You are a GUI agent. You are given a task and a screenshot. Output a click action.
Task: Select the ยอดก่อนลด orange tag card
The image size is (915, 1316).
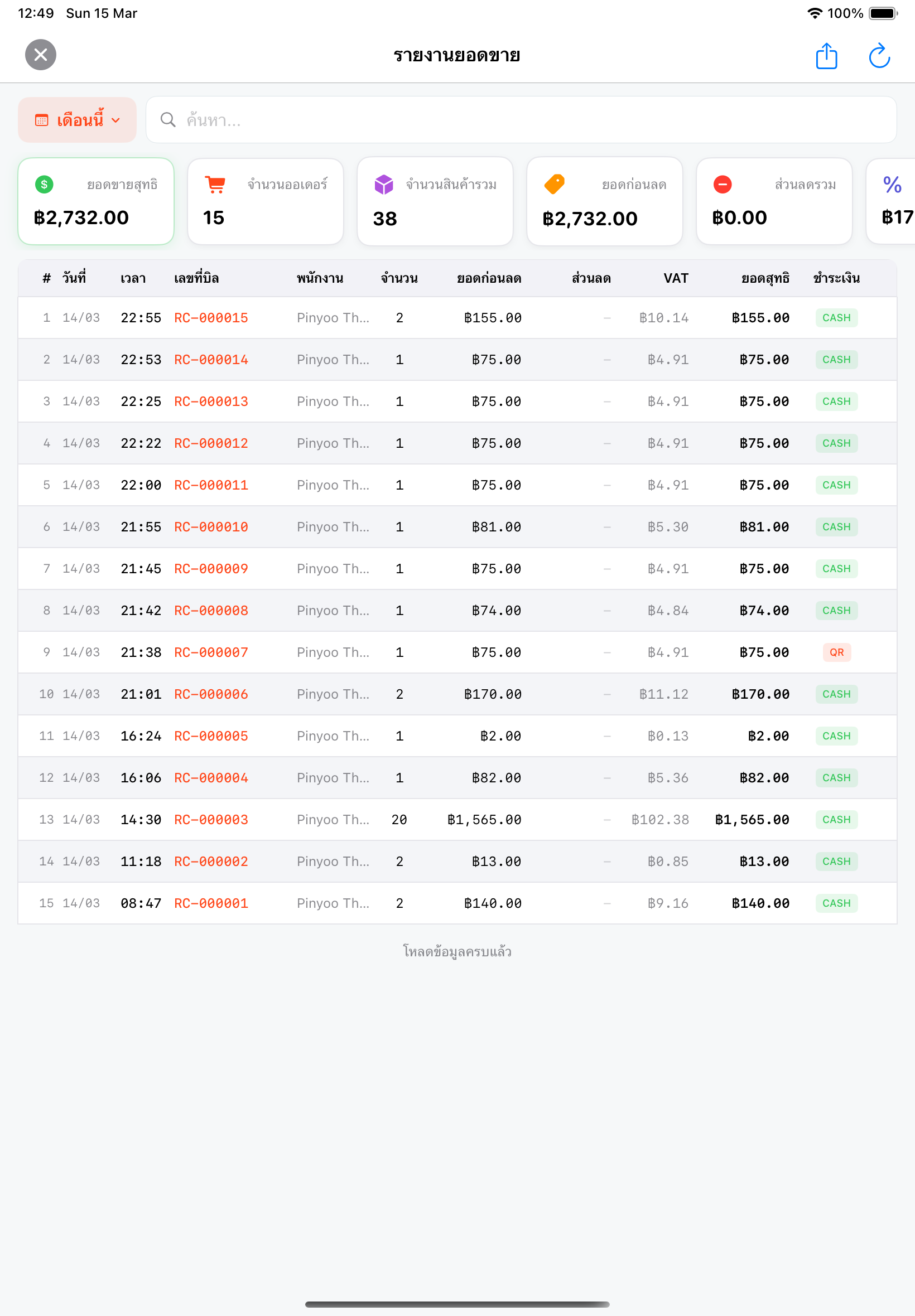[604, 201]
